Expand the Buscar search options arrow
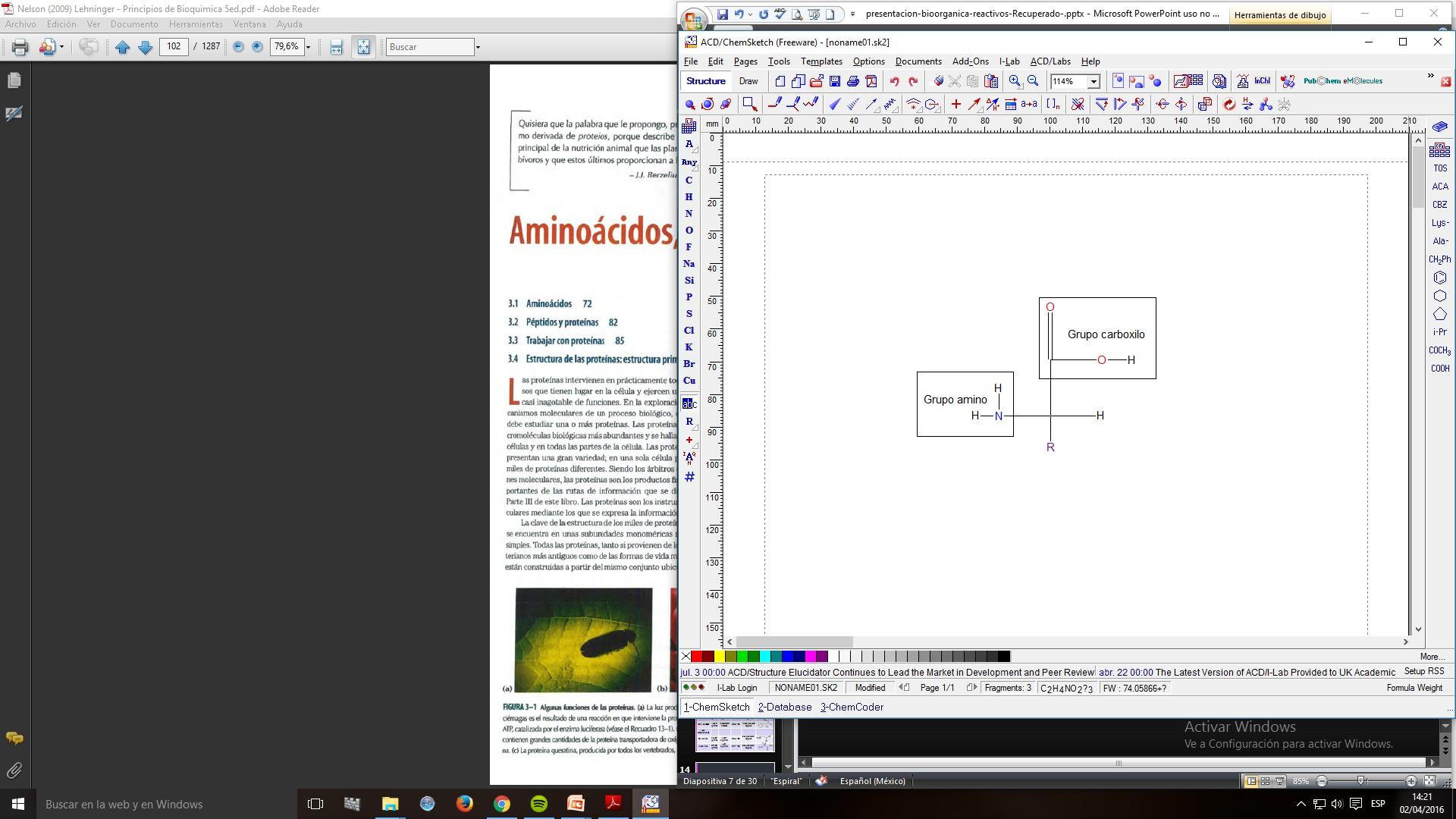Screen dimensions: 1456x819 coord(478,47)
